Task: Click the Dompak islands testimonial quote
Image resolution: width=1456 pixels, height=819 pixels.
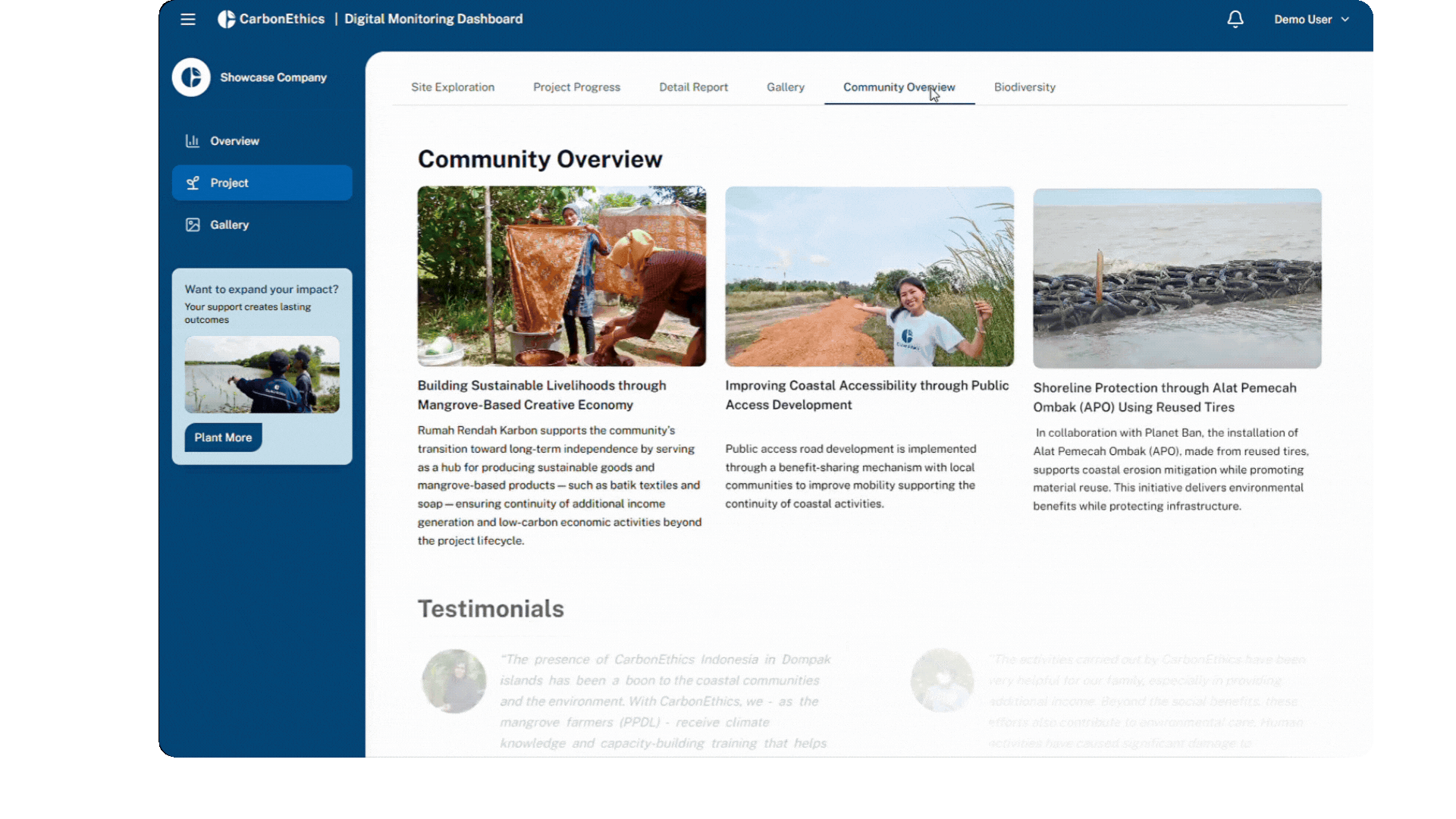Action: pos(665,701)
